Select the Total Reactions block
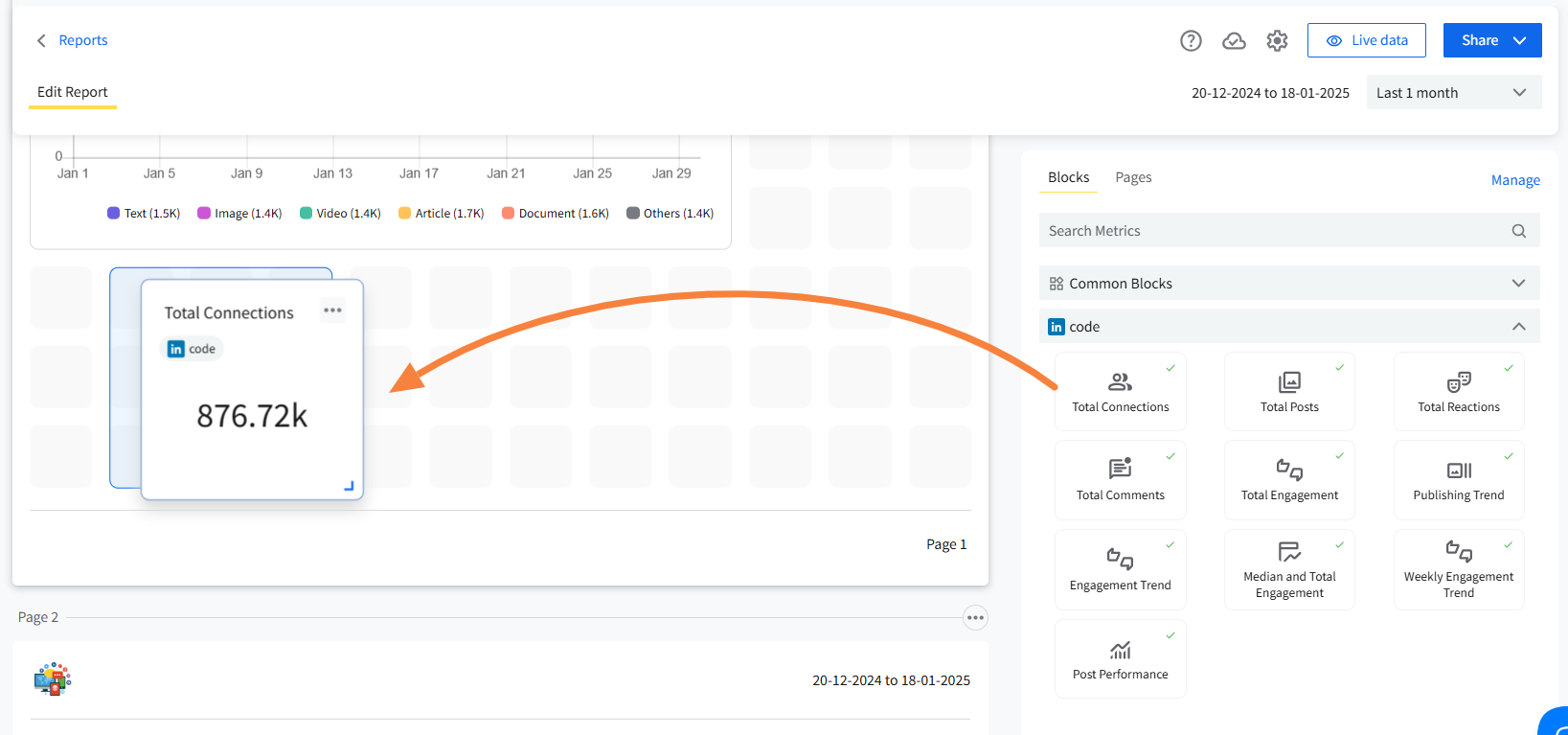This screenshot has height=735, width=1568. click(x=1458, y=392)
